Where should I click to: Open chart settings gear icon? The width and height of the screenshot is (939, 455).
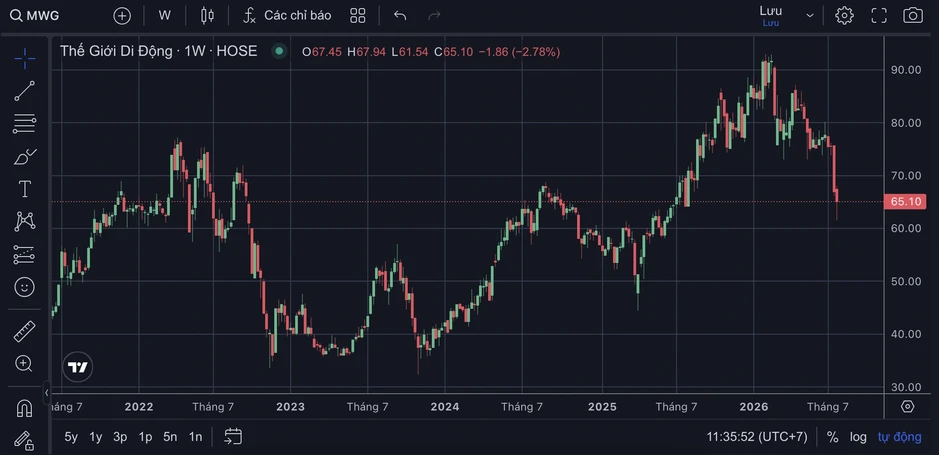point(844,16)
